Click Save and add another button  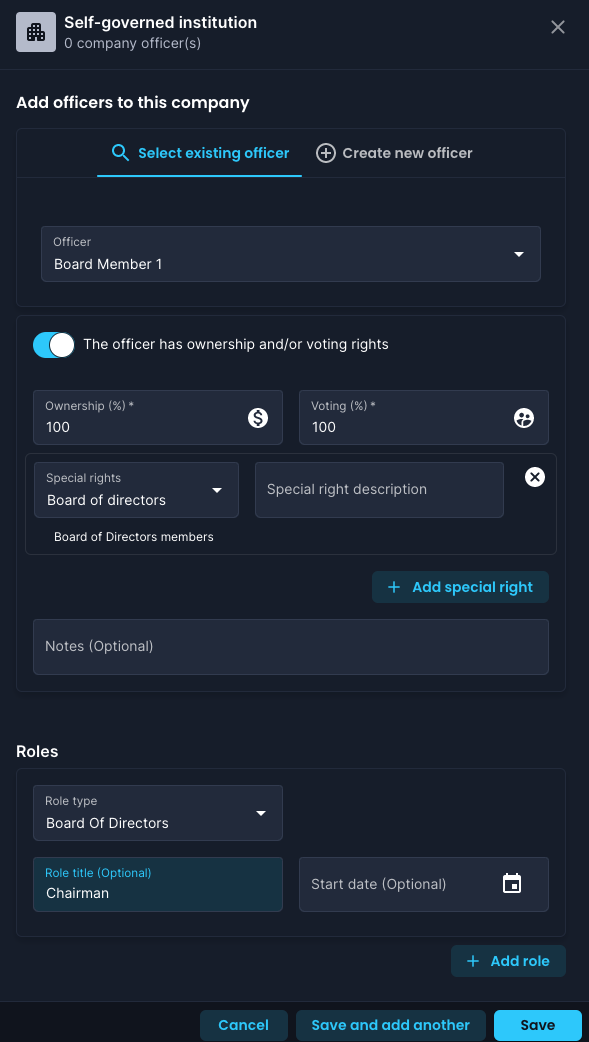391,1025
